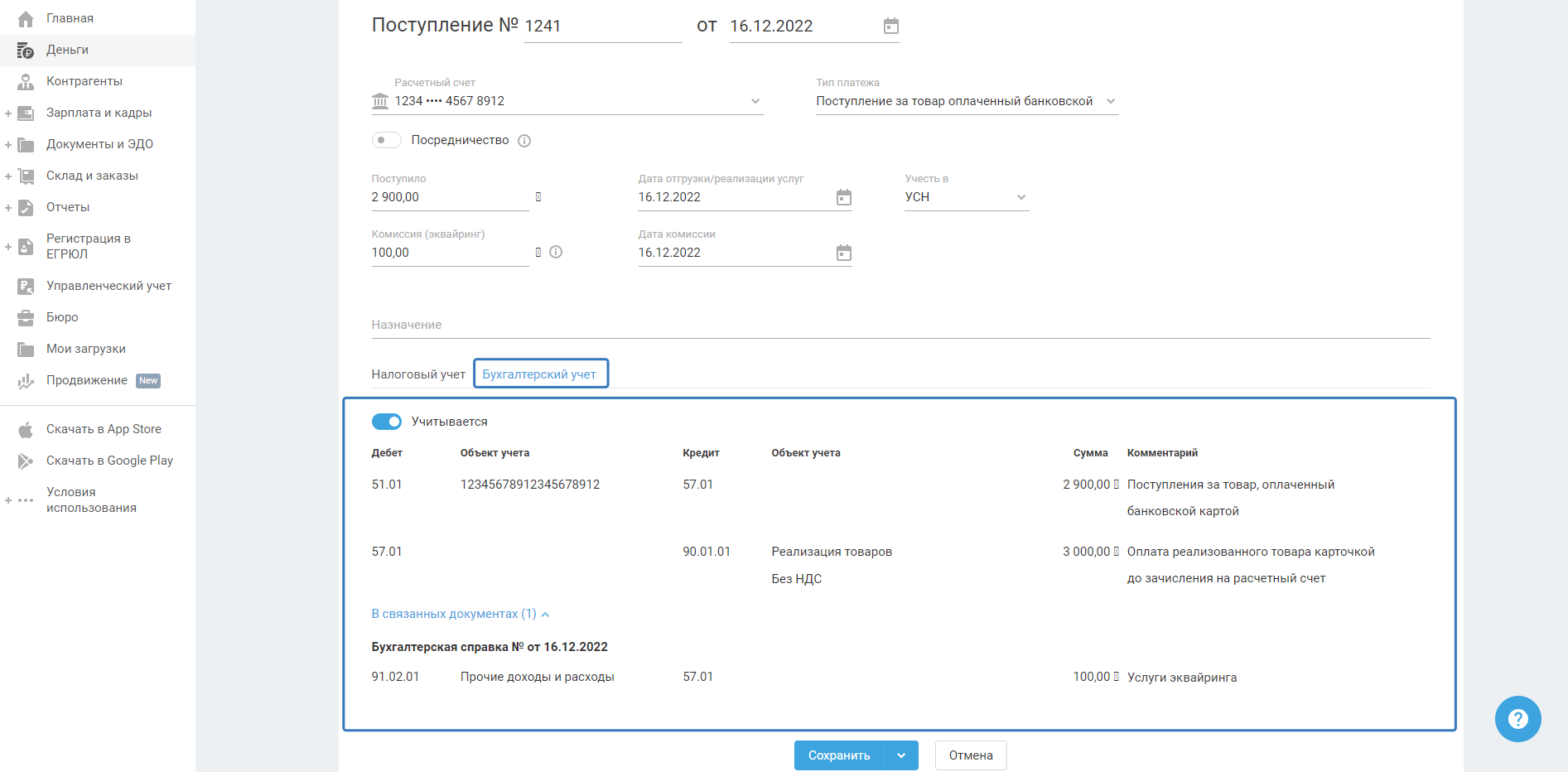1568x772 pixels.
Task: Collapse the В связанных документах section
Action: [x=460, y=614]
